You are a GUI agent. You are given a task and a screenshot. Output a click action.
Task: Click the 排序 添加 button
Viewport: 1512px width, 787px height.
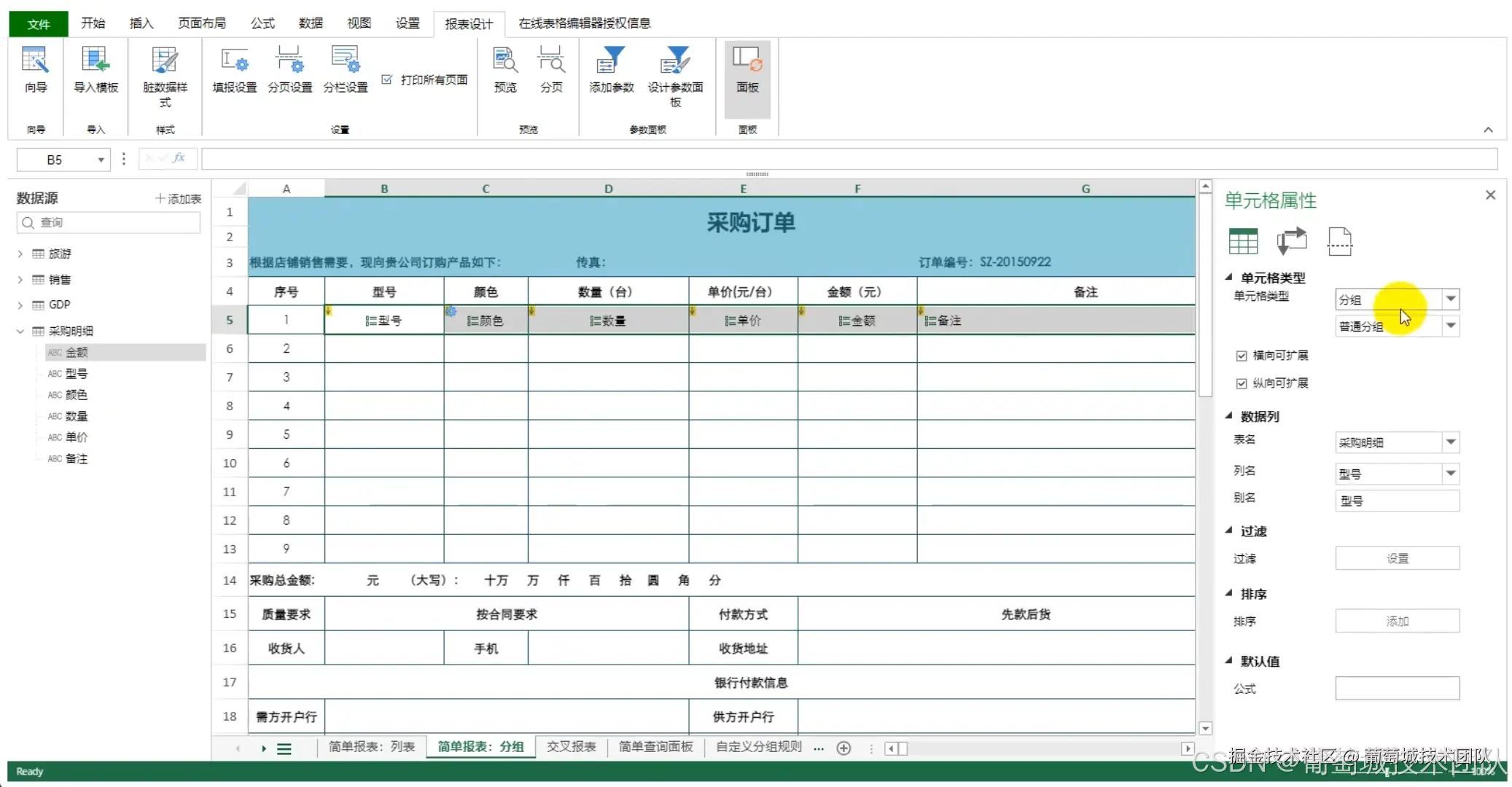click(1397, 621)
